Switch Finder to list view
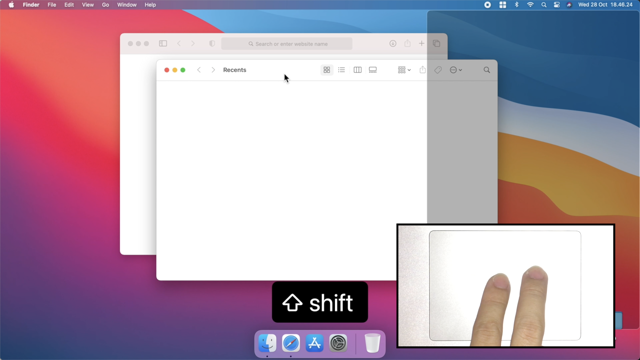 click(x=341, y=70)
